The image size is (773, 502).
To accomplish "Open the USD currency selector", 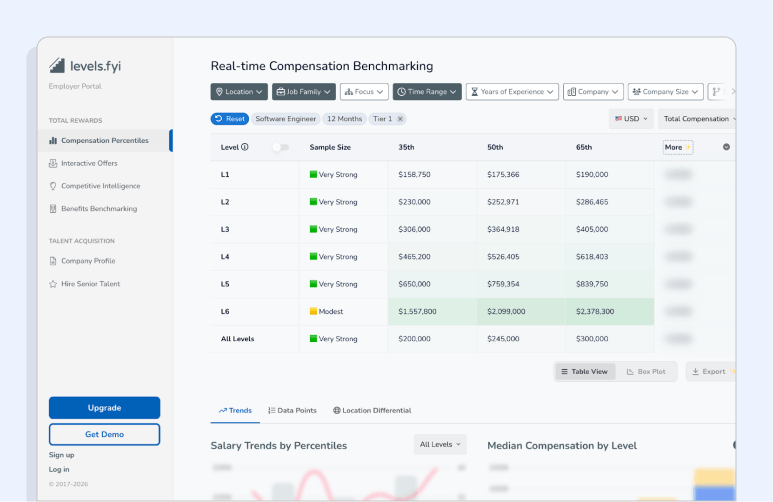I will pyautogui.click(x=630, y=119).
